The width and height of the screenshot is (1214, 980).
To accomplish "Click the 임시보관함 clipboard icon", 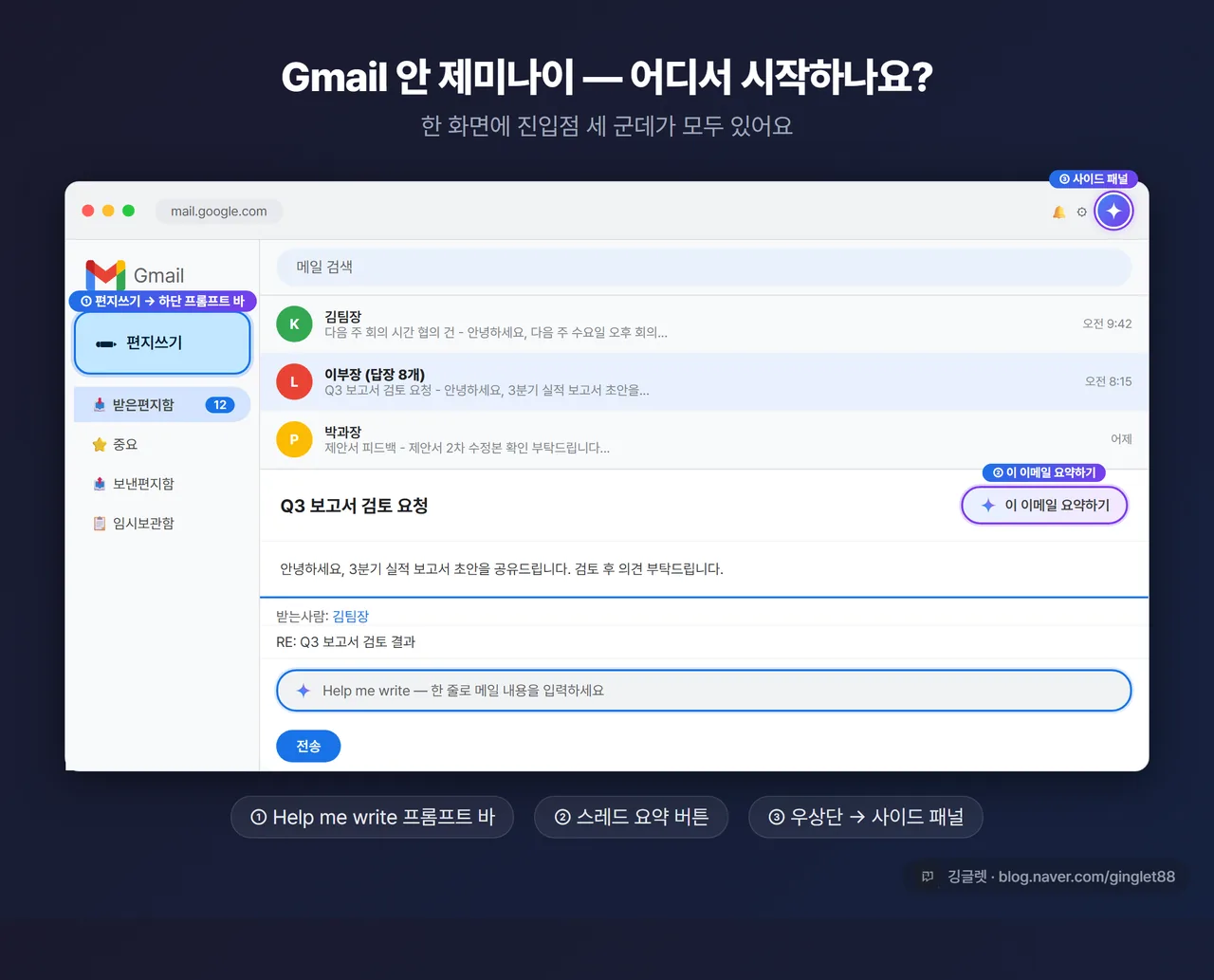I will (x=100, y=523).
